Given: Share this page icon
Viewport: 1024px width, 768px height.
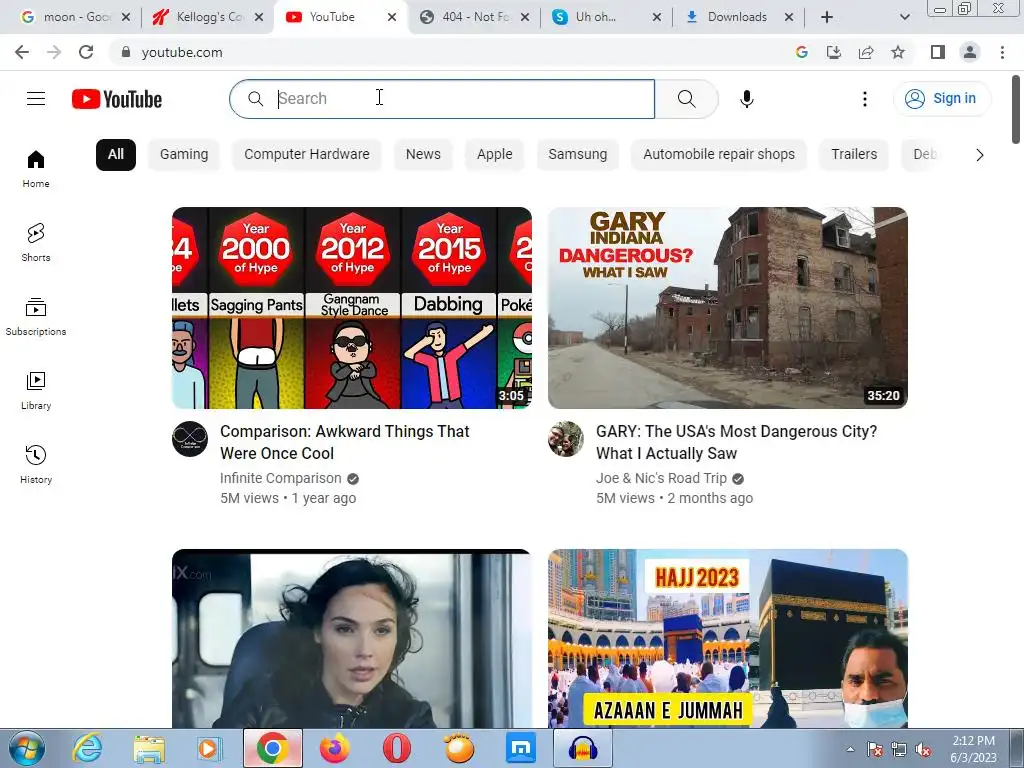Looking at the screenshot, I should click(x=866, y=52).
